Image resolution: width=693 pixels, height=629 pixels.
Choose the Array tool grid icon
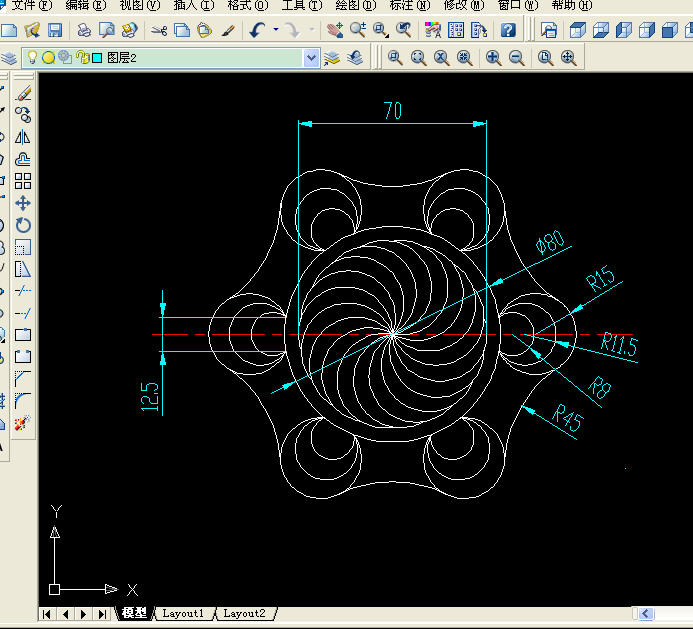coord(23,181)
